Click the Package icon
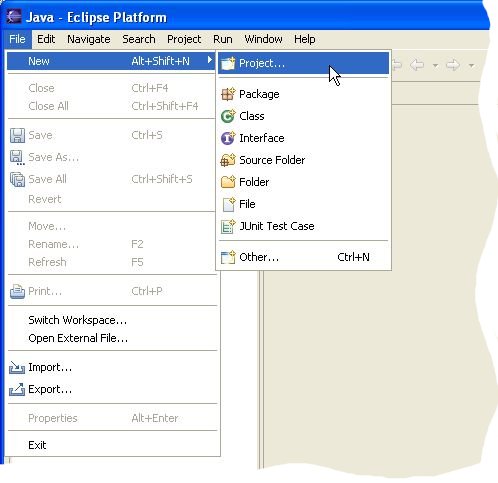 click(228, 94)
